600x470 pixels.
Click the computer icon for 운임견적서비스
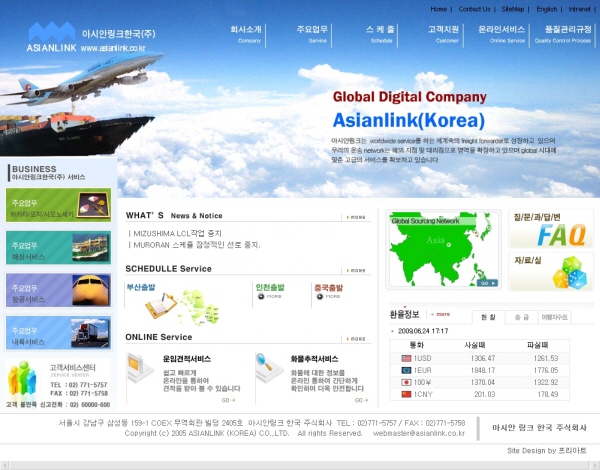(x=139, y=368)
